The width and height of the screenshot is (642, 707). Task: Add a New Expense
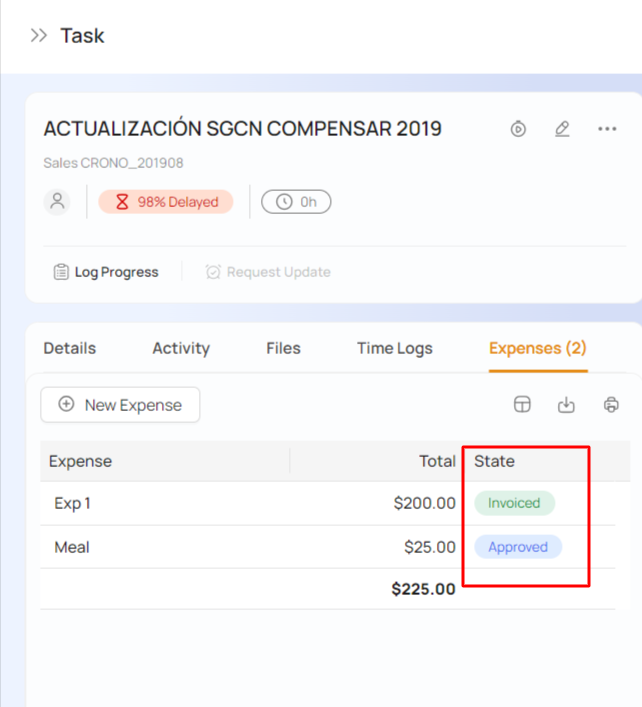pyautogui.click(x=120, y=405)
